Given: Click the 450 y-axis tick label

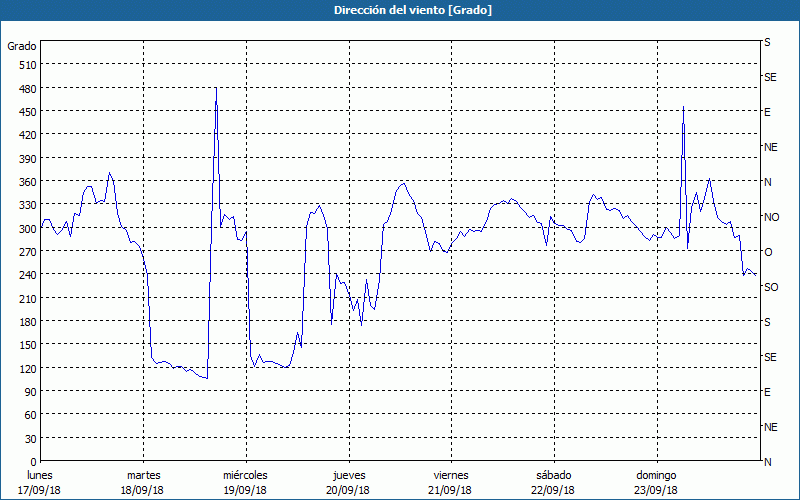Looking at the screenshot, I should 28,112.
